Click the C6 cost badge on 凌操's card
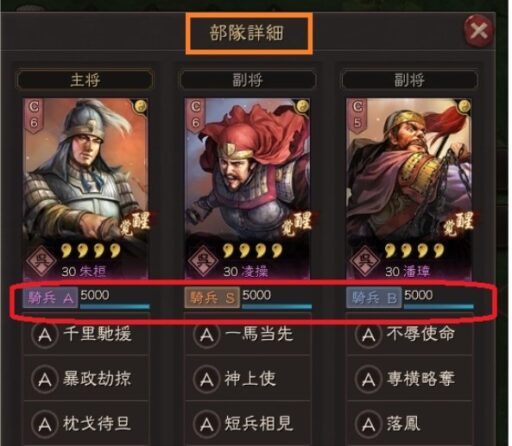This screenshot has height=446, width=512. click(196, 115)
